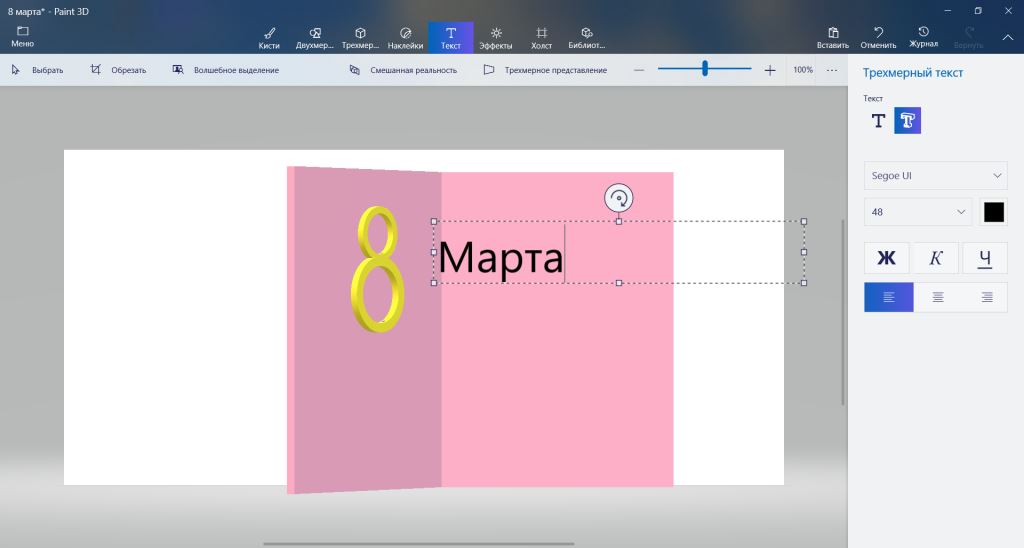Click the rotate handle above the text box
The width and height of the screenshot is (1024, 548).
619,198
